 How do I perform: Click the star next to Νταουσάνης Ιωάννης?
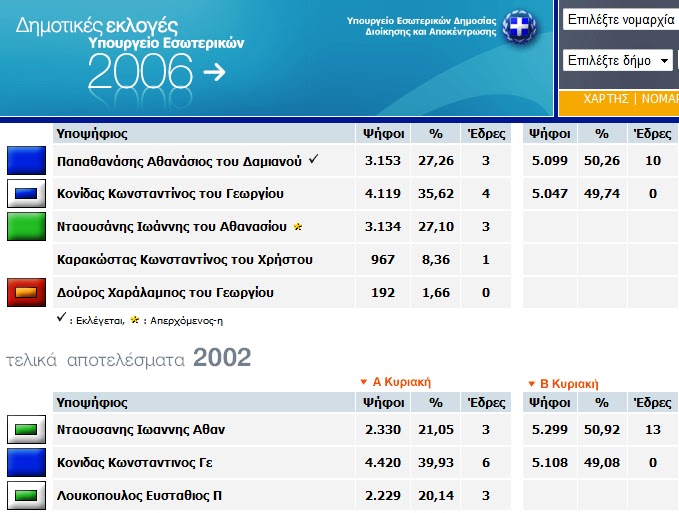pos(297,226)
